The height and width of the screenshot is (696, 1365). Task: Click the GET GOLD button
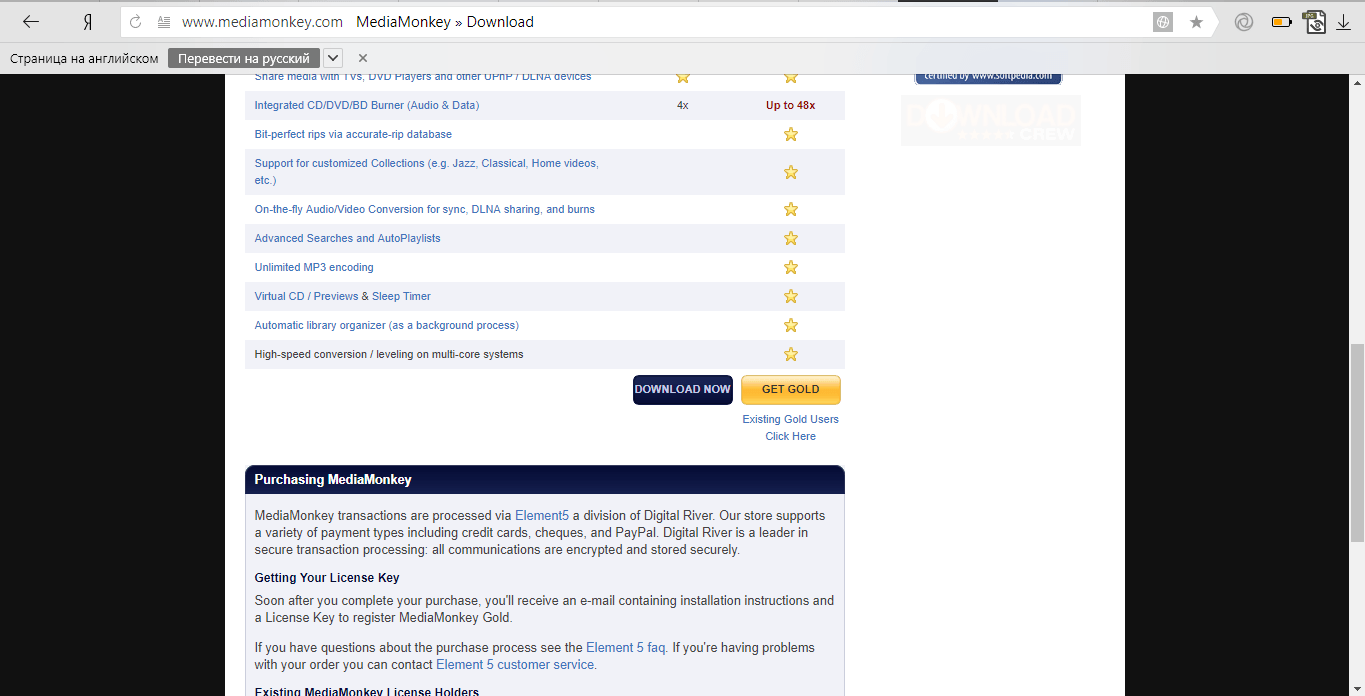(791, 390)
